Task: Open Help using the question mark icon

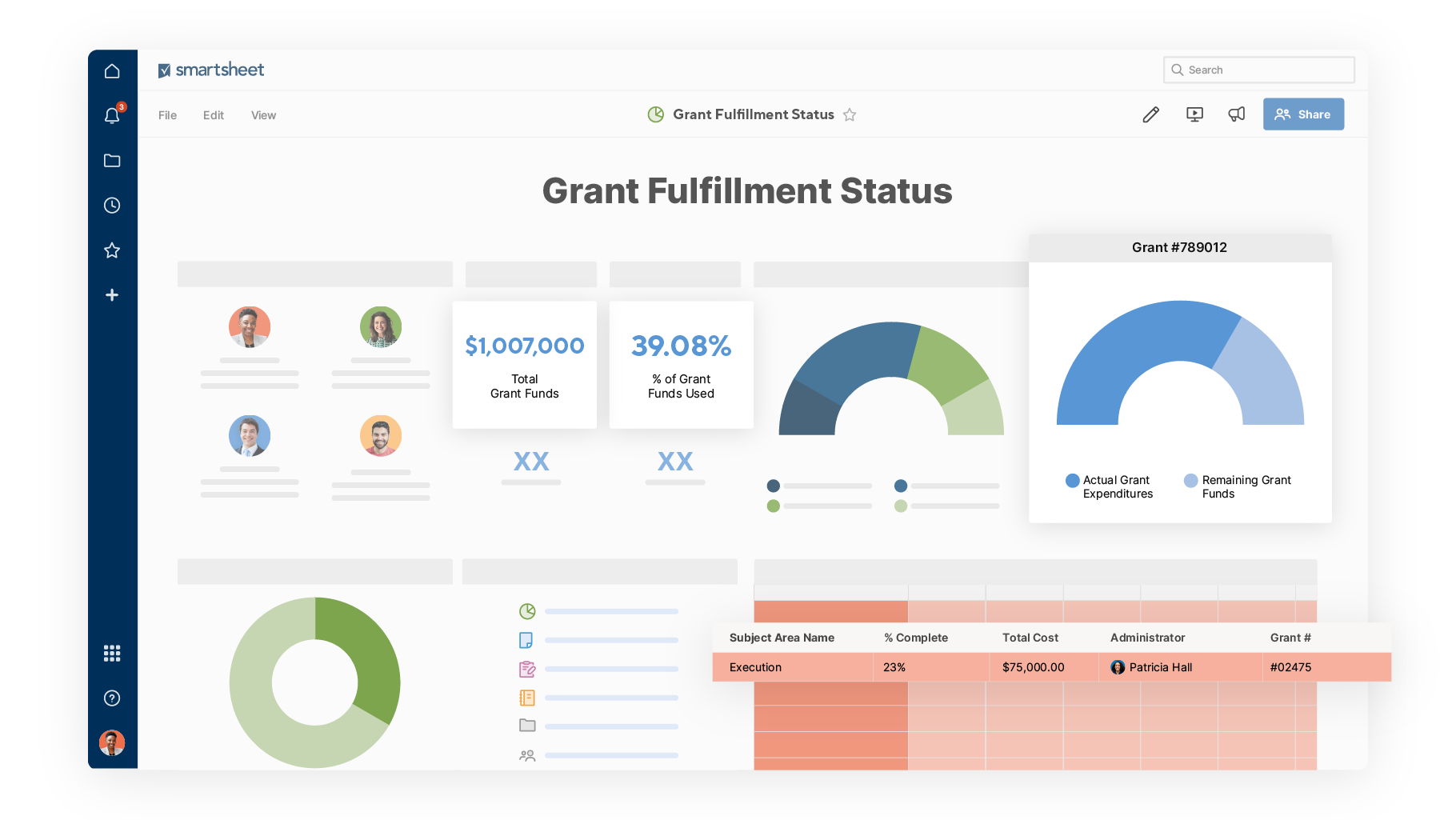Action: (x=112, y=698)
